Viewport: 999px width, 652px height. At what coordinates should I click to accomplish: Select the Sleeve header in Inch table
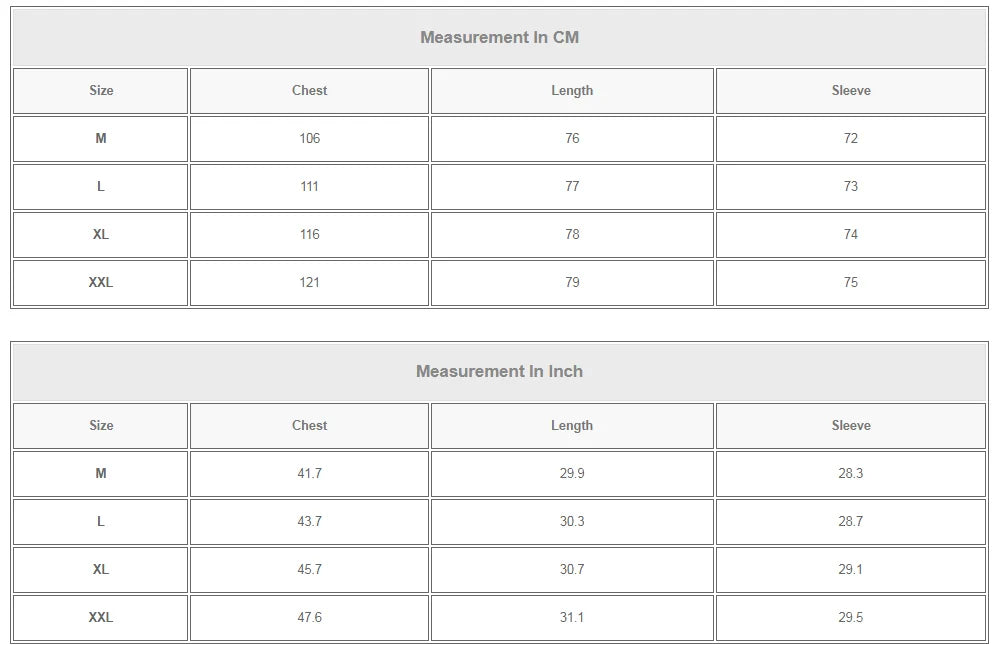850,426
